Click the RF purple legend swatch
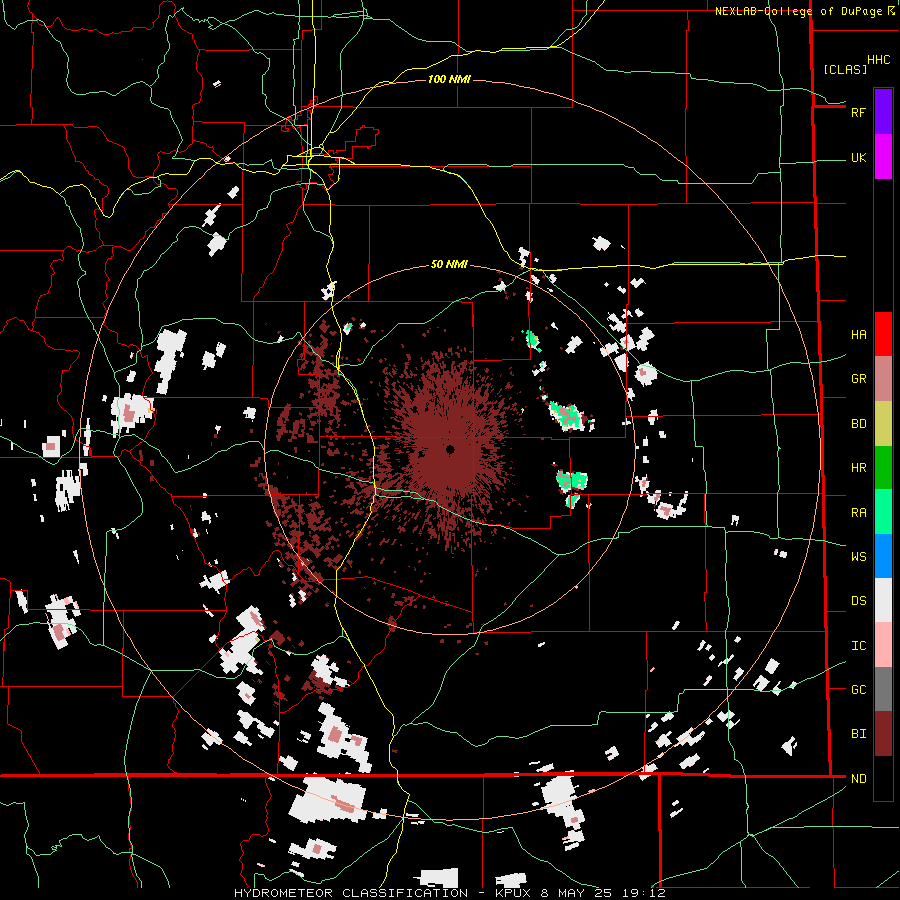Viewport: 900px width, 900px height. point(883,112)
